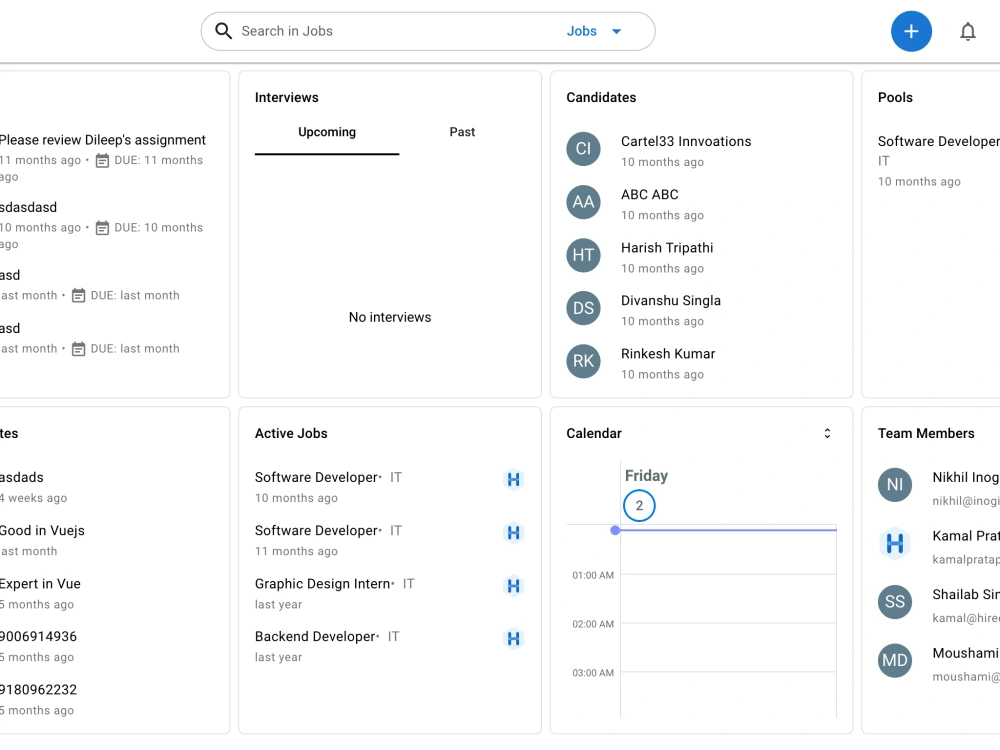
Task: Click the event count badge under Friday
Action: tap(640, 506)
